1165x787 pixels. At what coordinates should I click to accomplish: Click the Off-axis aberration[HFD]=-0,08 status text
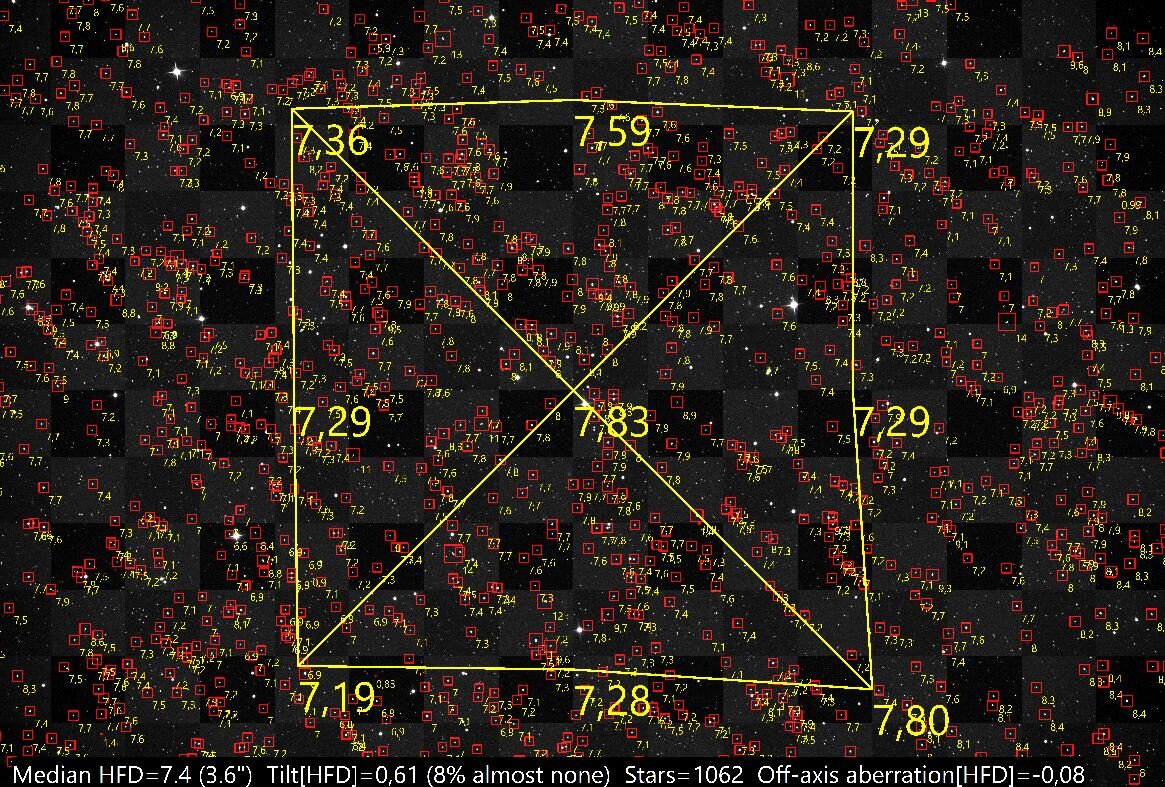click(921, 774)
